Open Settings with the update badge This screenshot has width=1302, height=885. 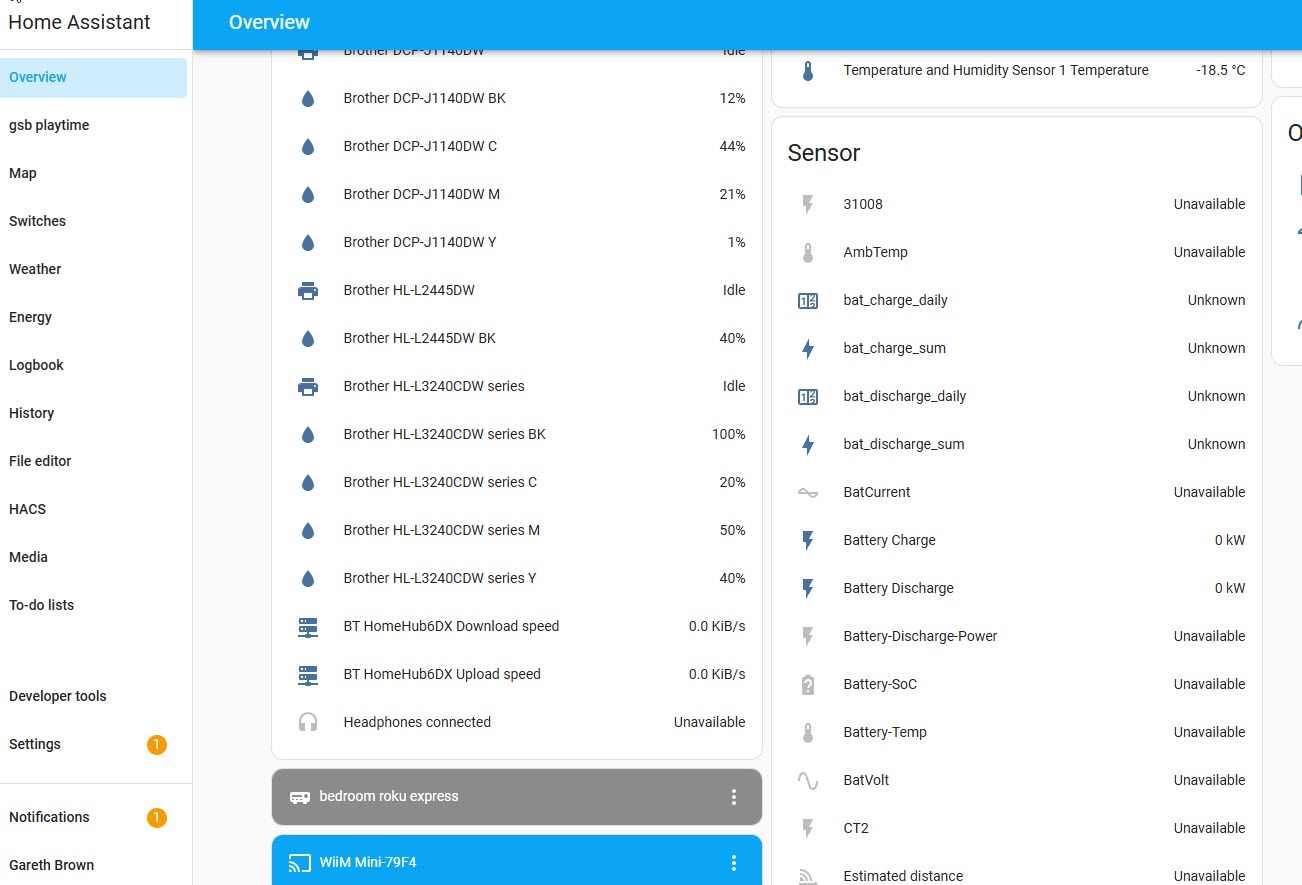[x=35, y=744]
